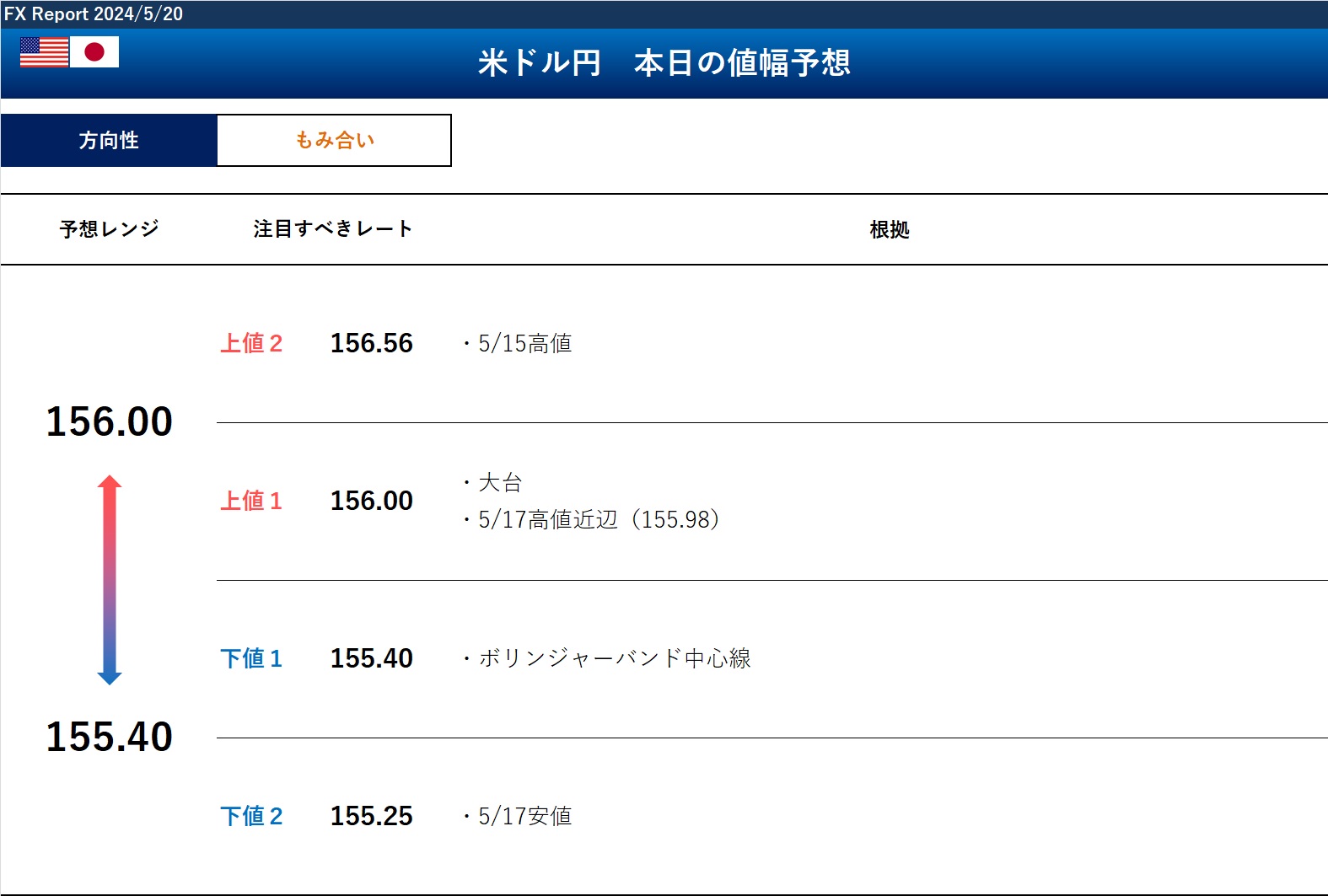Viewport: 1328px width, 896px height.
Task: Click the Japan flag icon
Action: 94,52
